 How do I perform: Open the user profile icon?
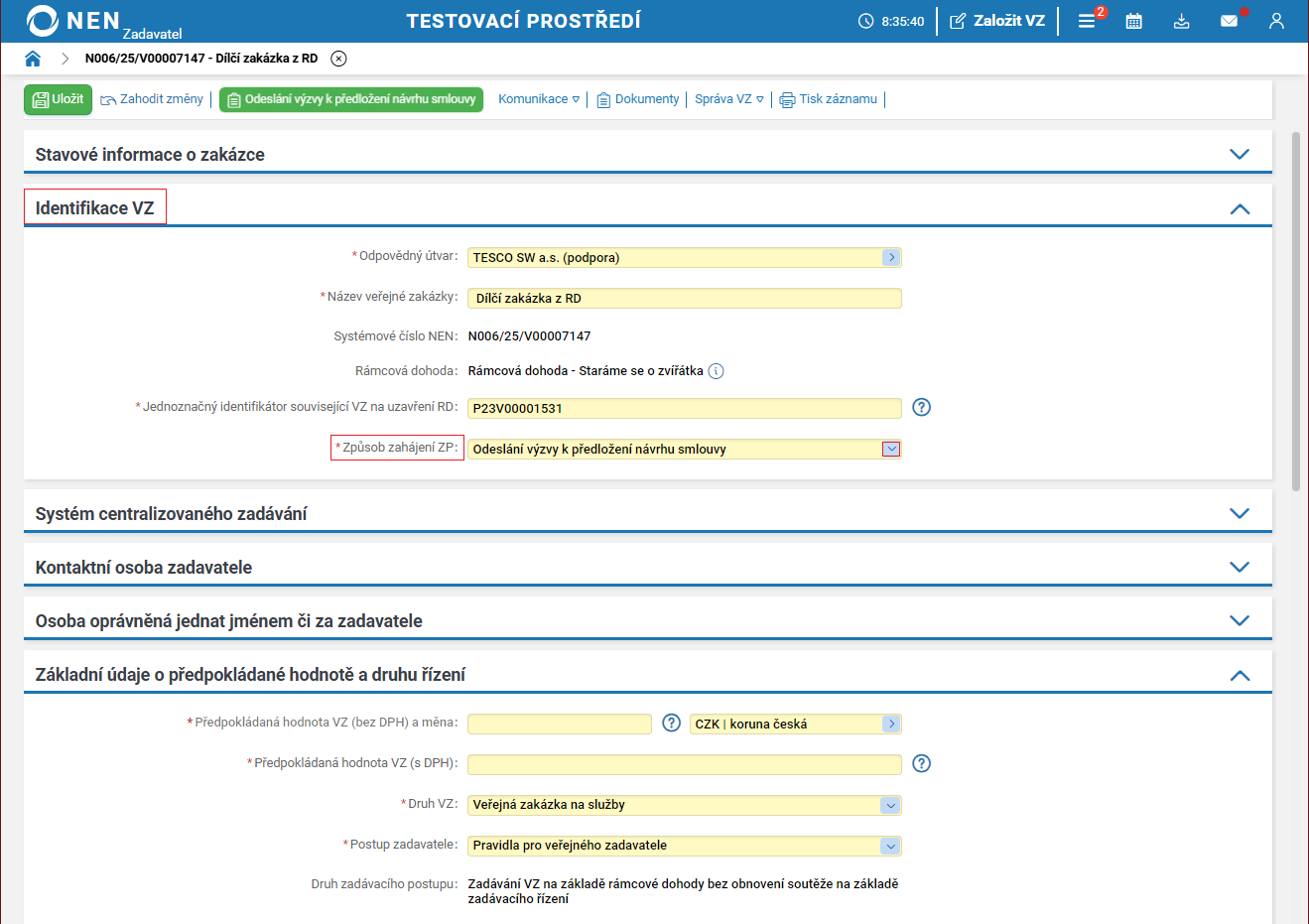tap(1276, 21)
